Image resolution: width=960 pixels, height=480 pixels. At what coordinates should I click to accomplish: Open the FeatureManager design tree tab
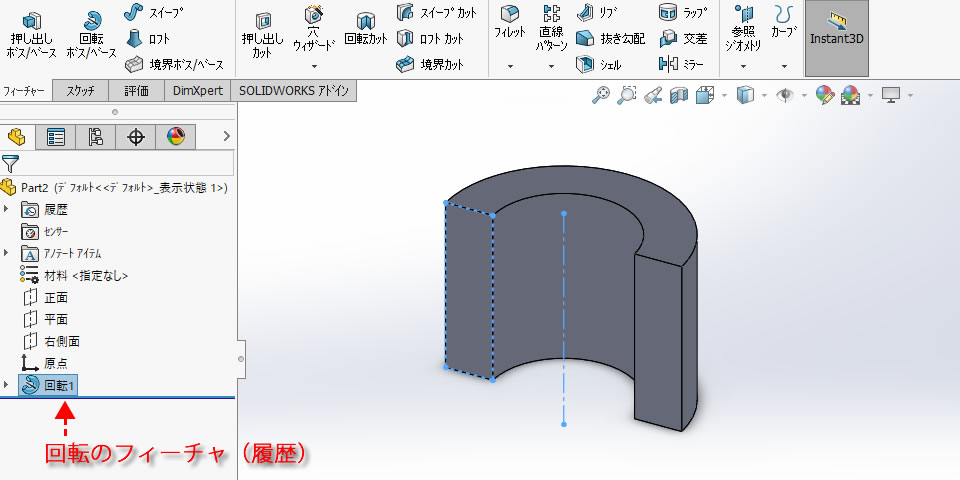click(x=17, y=137)
